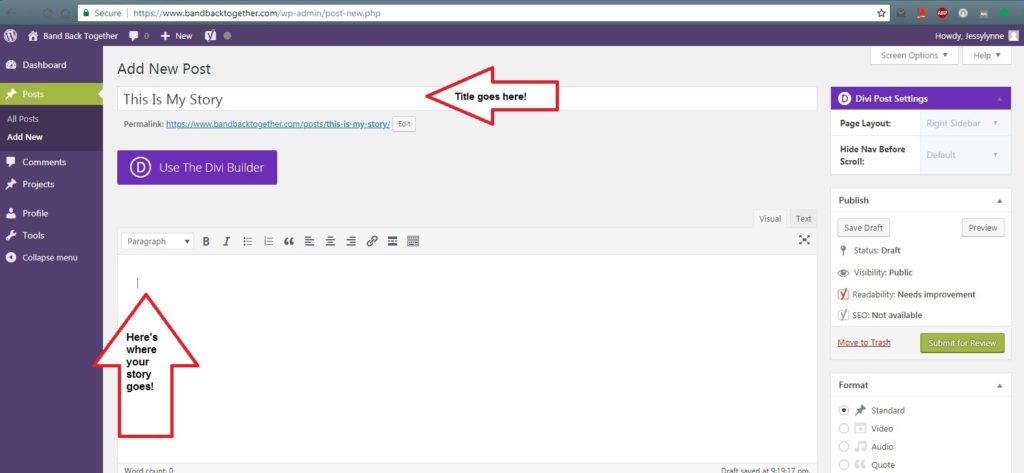The width and height of the screenshot is (1024, 473).
Task: Toggle the toolbar kitchen sink icon
Action: (x=413, y=241)
